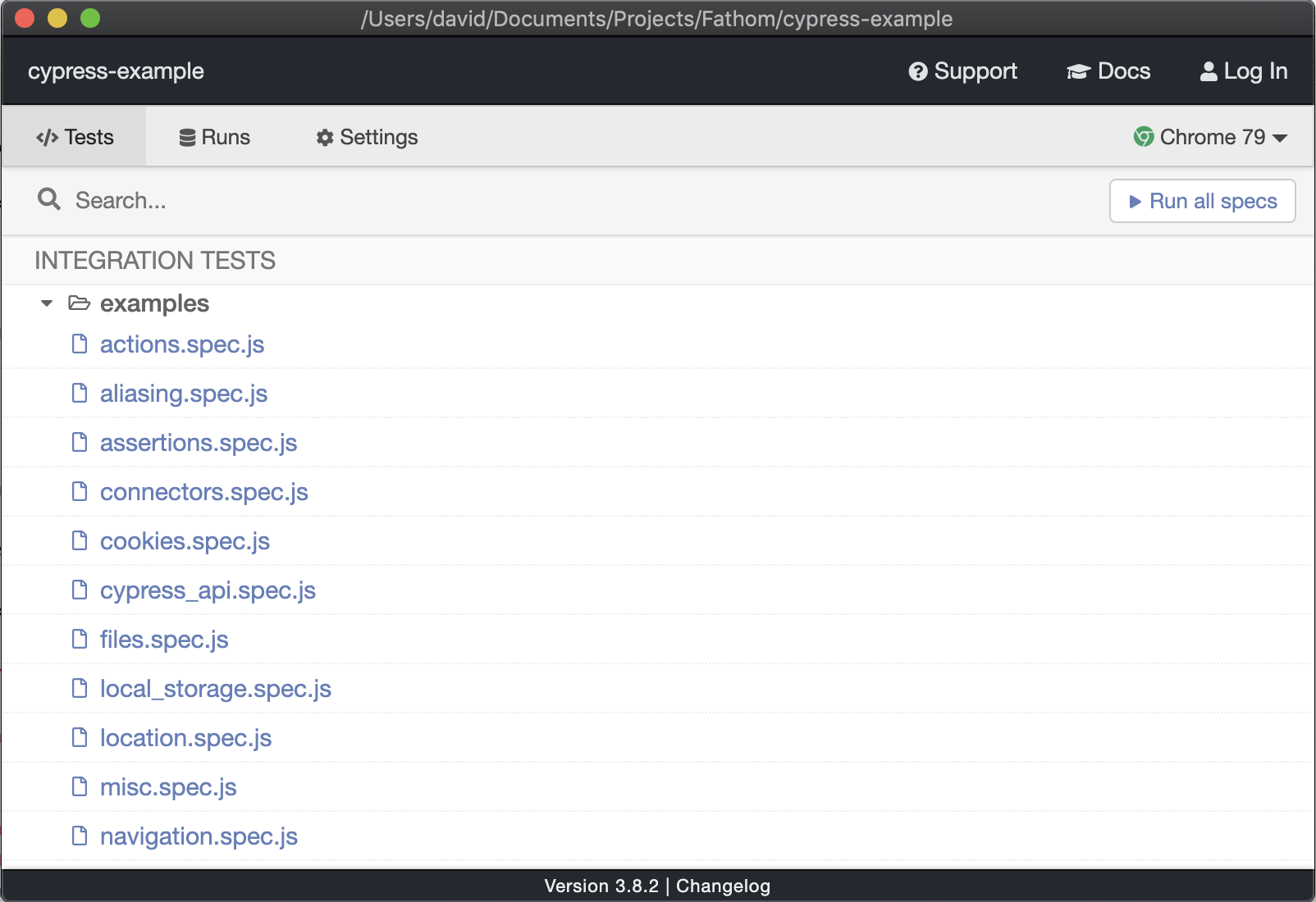
Task: Click the Version 3.8.2 text
Action: coord(601,886)
